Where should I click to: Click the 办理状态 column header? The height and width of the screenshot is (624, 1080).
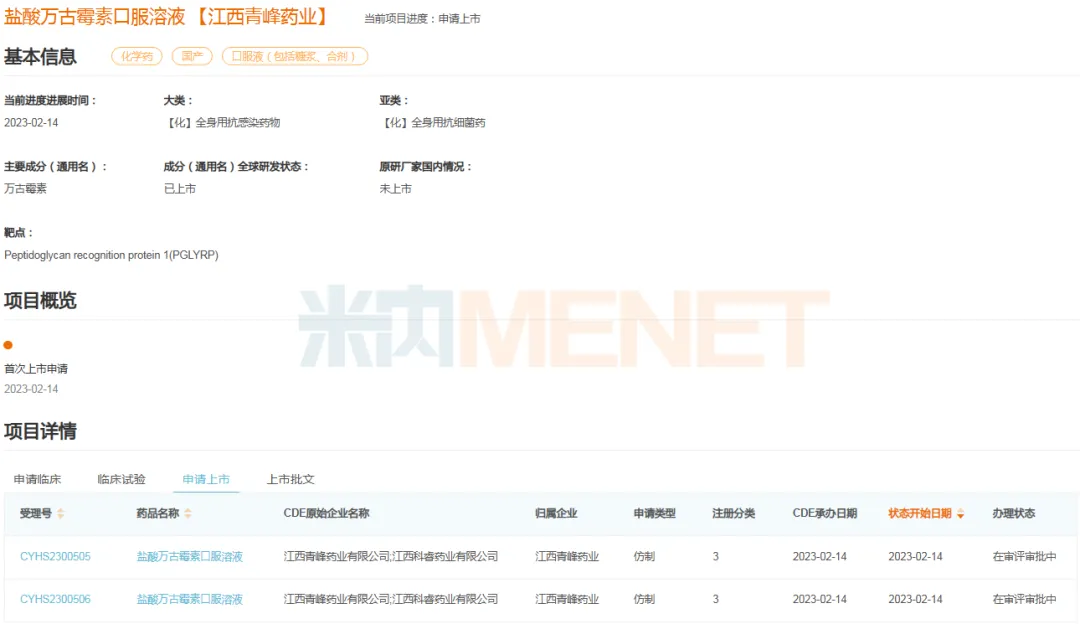click(1013, 514)
